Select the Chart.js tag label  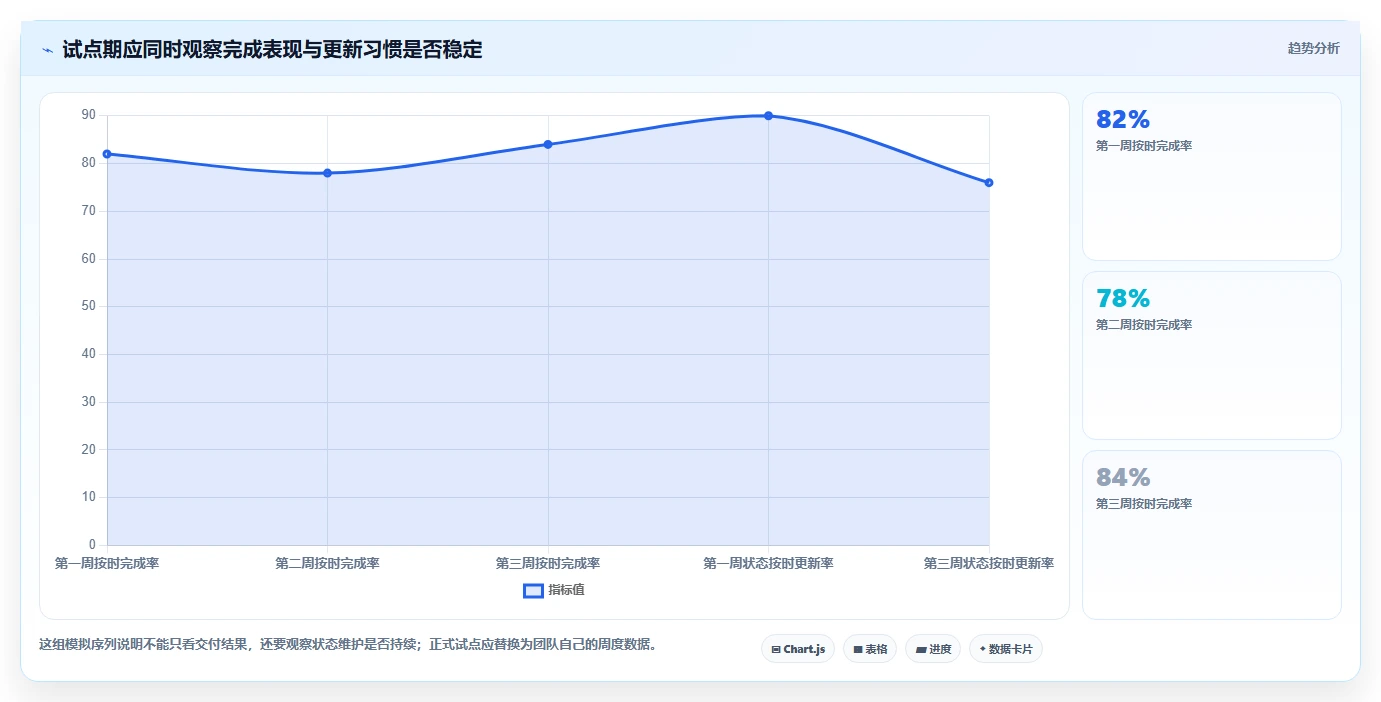point(804,650)
